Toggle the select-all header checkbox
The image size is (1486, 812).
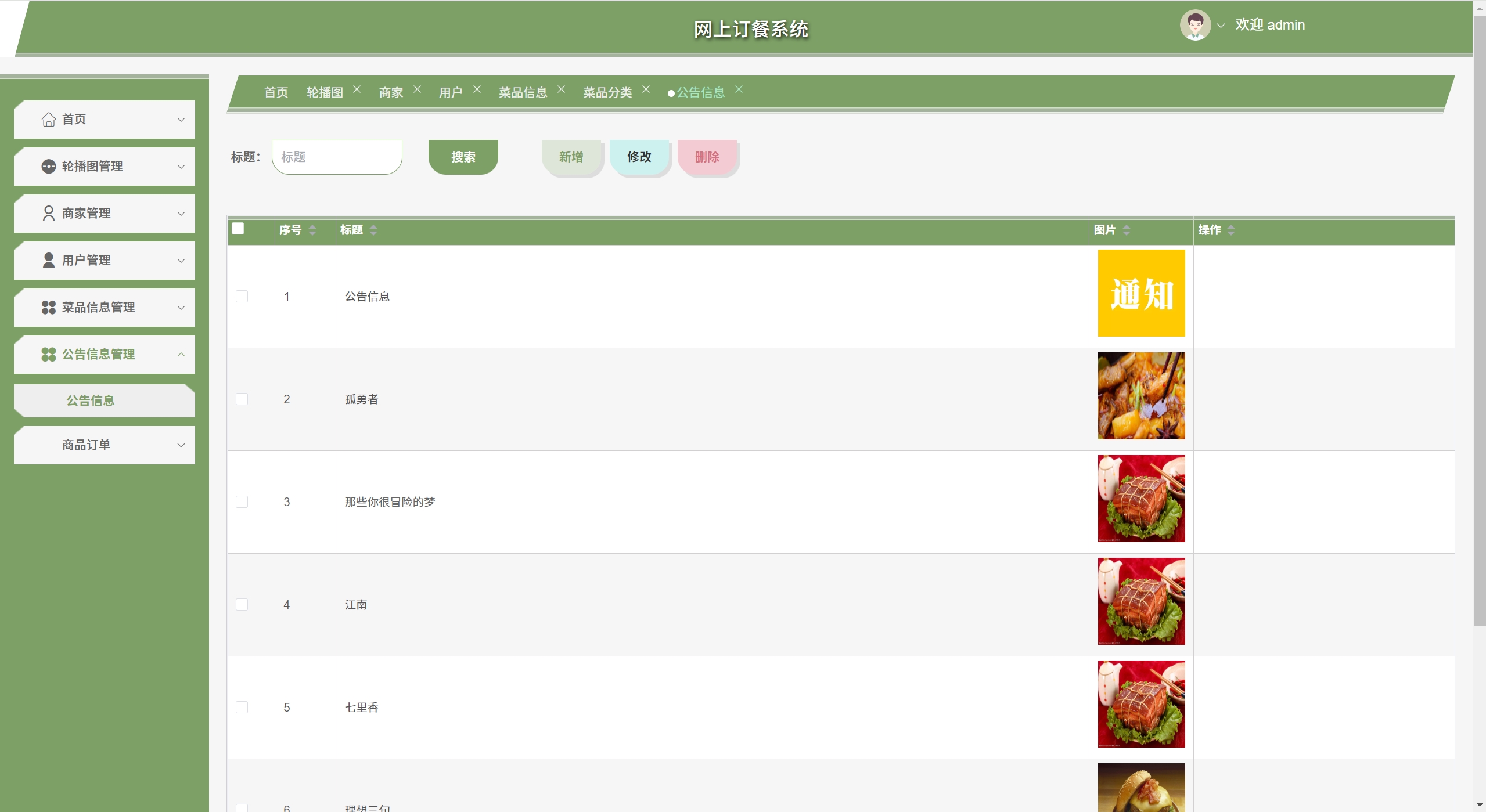(238, 229)
